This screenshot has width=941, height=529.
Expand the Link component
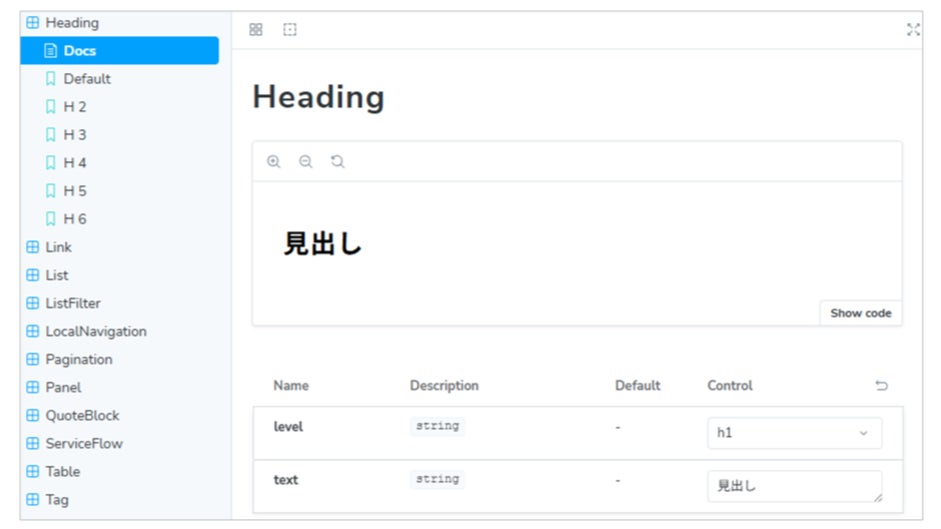coord(58,247)
